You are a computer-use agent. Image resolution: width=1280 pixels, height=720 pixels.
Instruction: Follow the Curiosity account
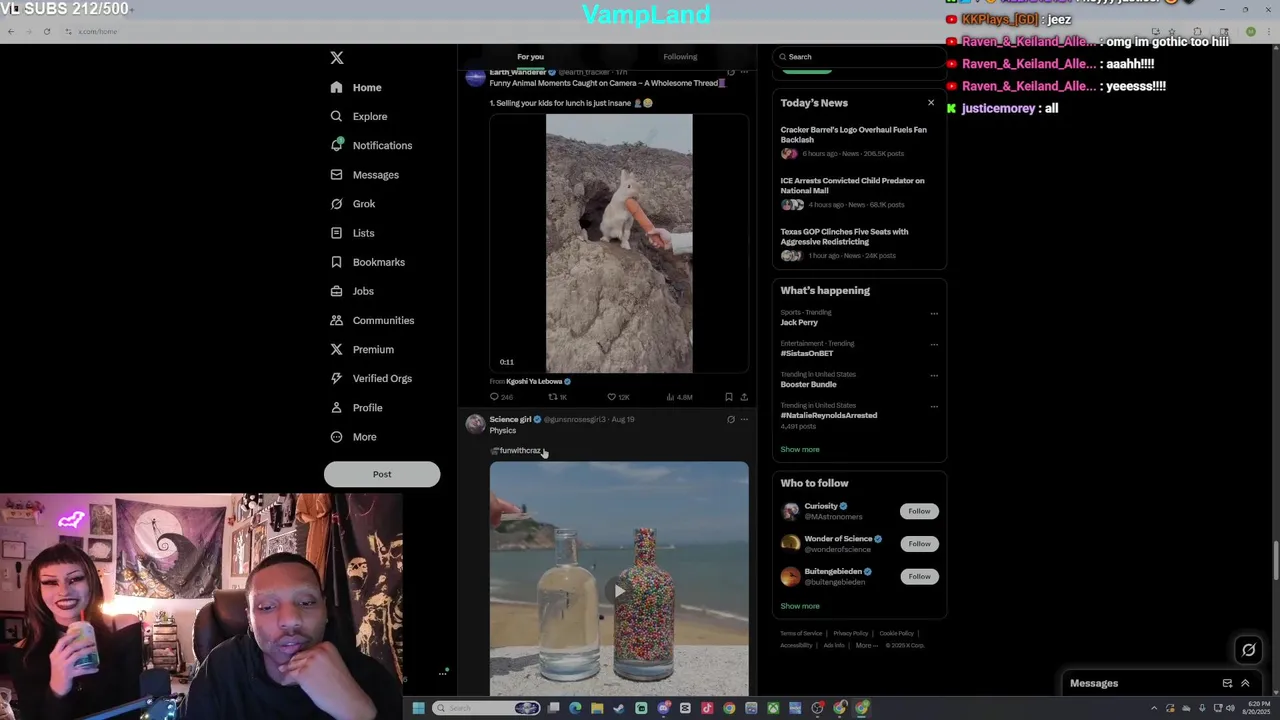[x=919, y=511]
